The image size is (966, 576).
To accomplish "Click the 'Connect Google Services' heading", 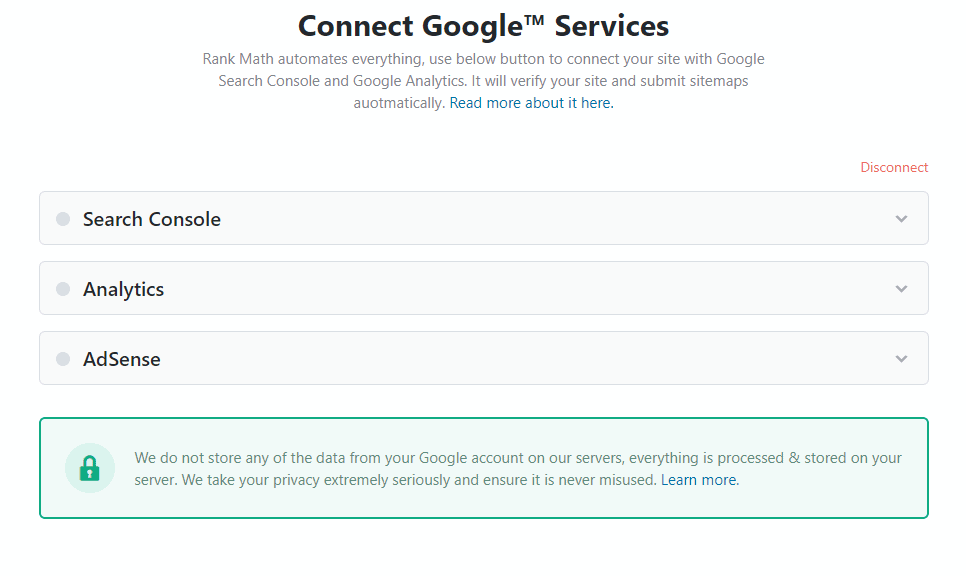I will (x=483, y=26).
